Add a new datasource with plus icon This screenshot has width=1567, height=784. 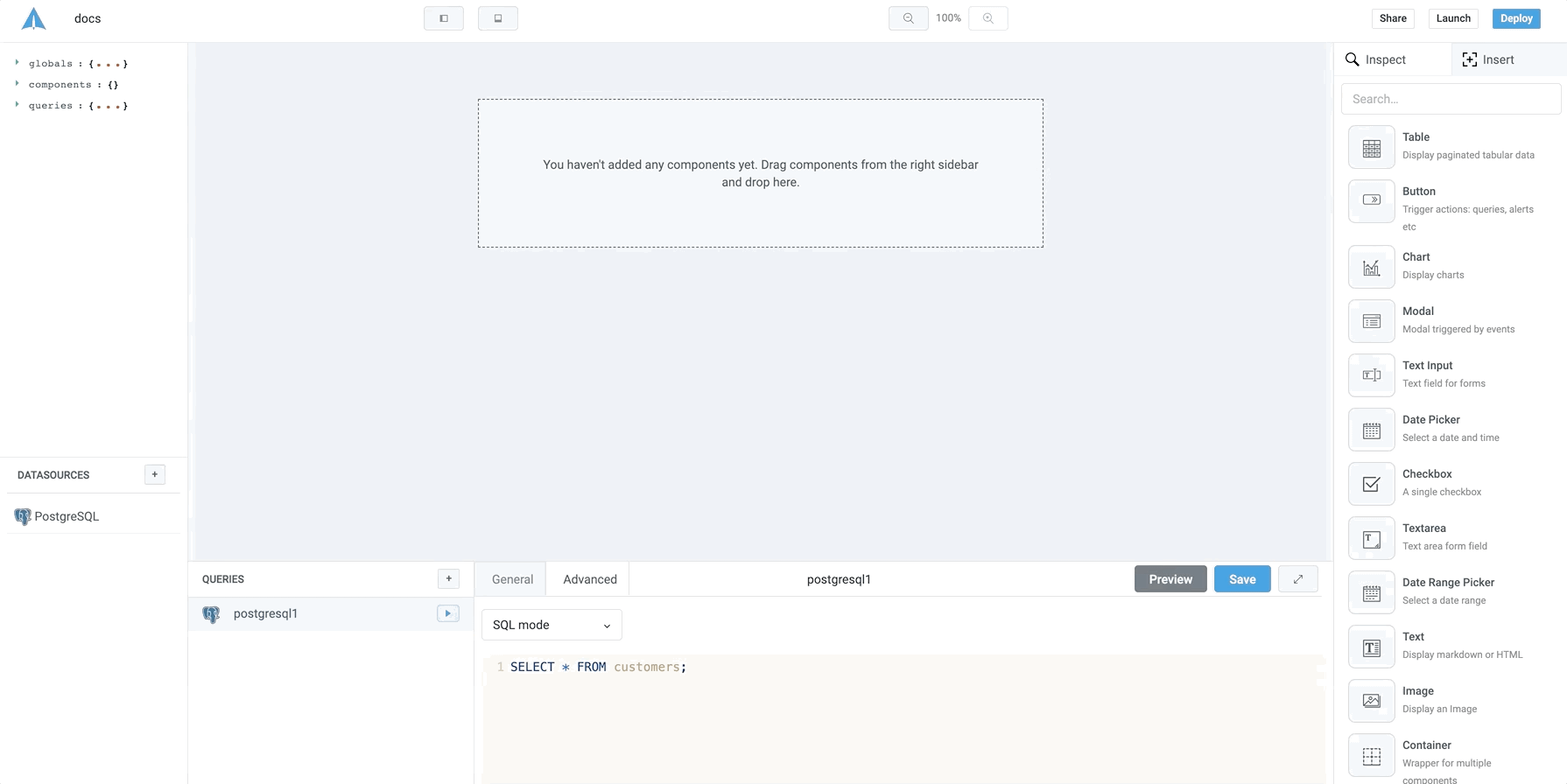pyautogui.click(x=154, y=474)
